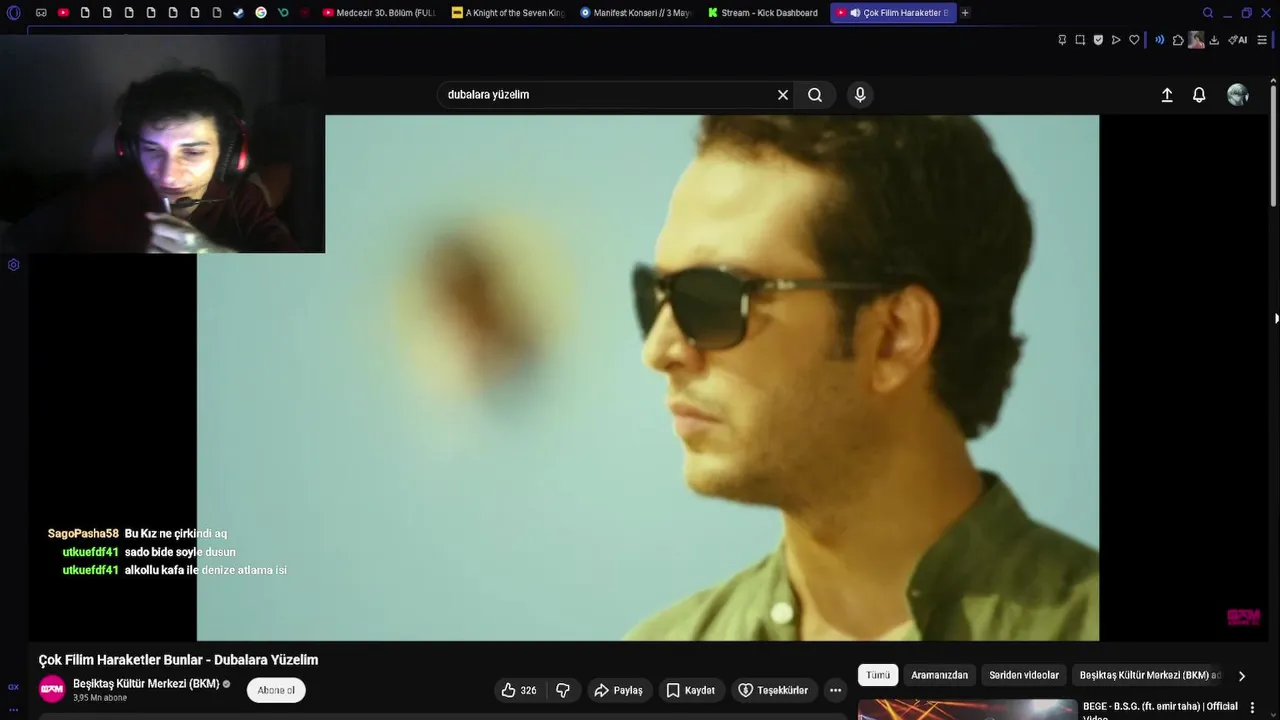Start voice search with microphone
Viewport: 1280px width, 720px height.
(x=860, y=95)
